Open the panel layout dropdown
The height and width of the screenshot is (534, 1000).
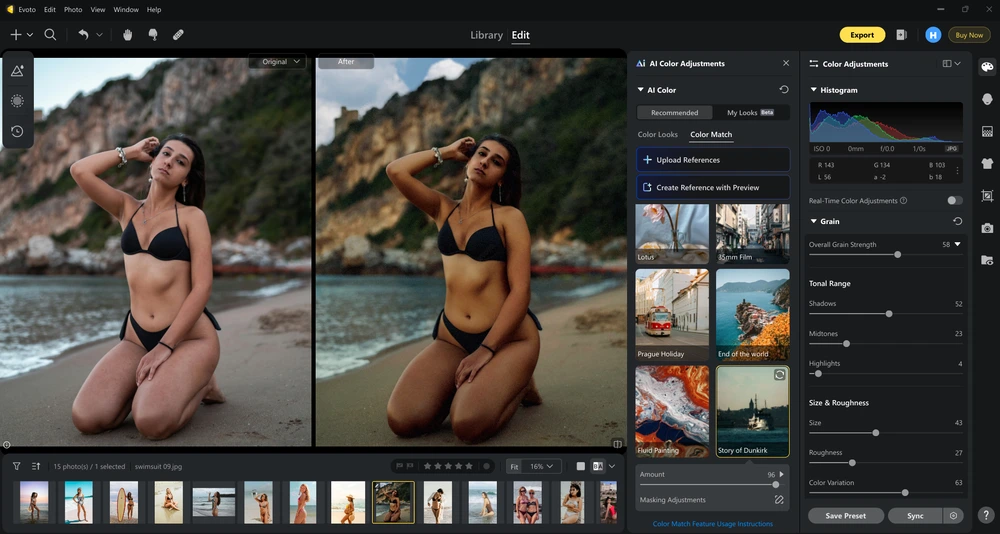pyautogui.click(x=951, y=64)
